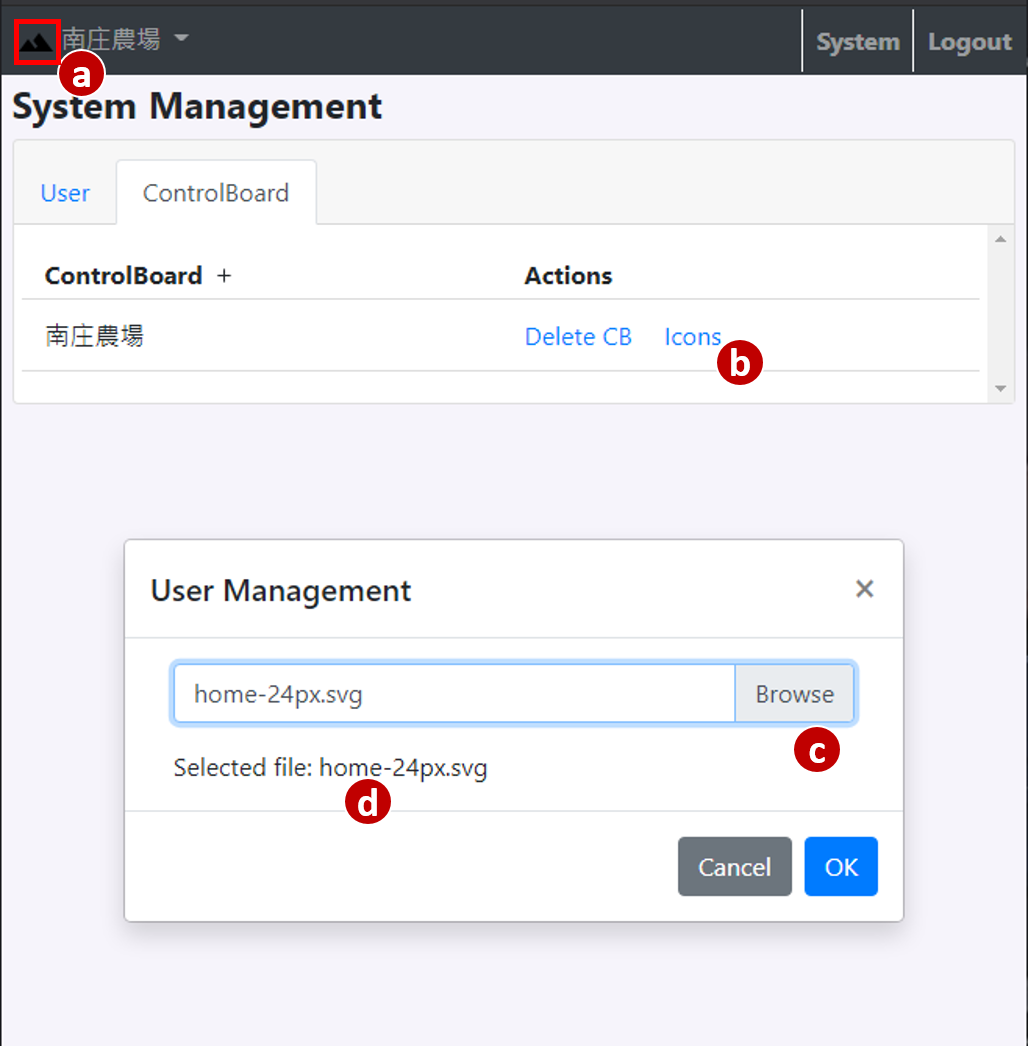Click the Actions column header
Screen dimensions: 1028x1046
point(568,276)
